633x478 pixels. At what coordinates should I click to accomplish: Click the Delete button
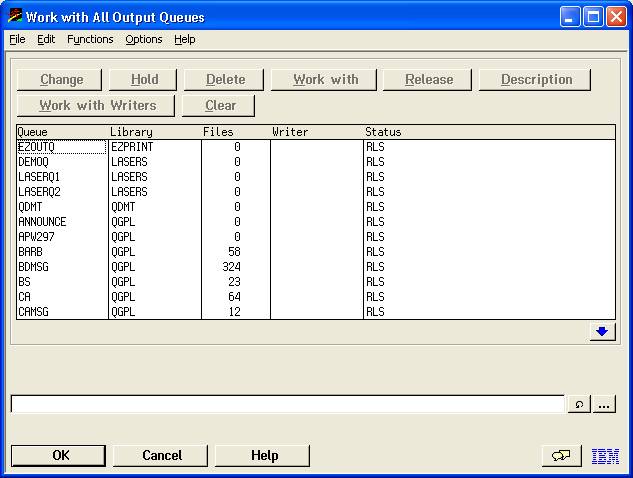[224, 80]
